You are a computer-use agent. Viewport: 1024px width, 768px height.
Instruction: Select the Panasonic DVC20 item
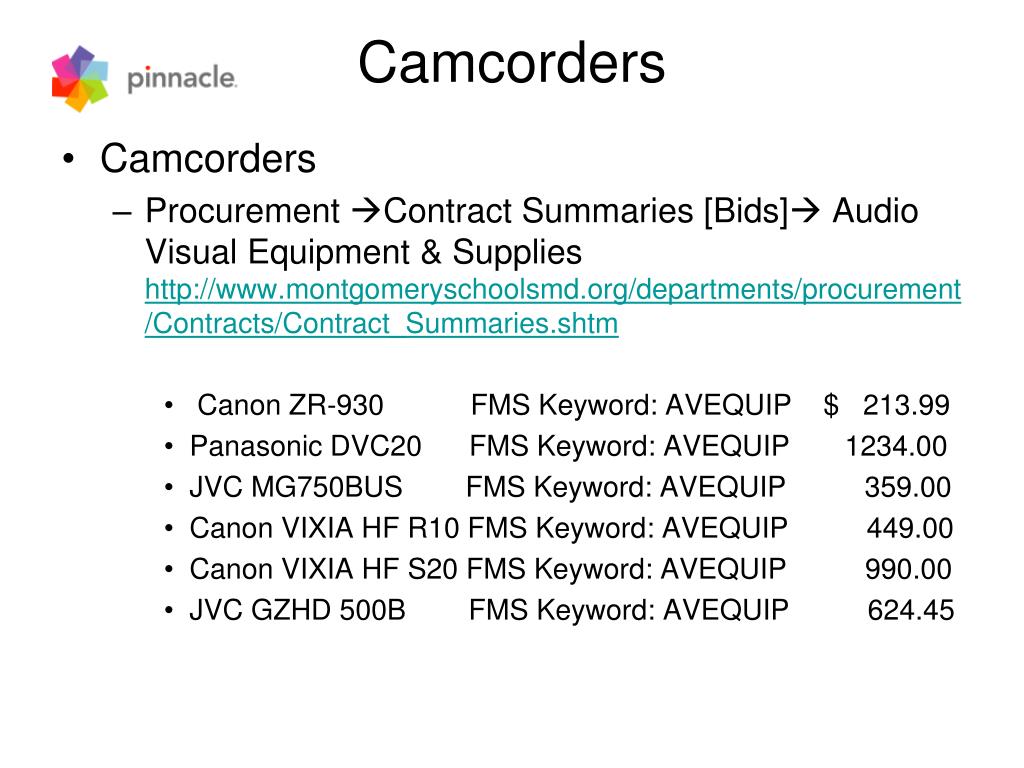306,447
